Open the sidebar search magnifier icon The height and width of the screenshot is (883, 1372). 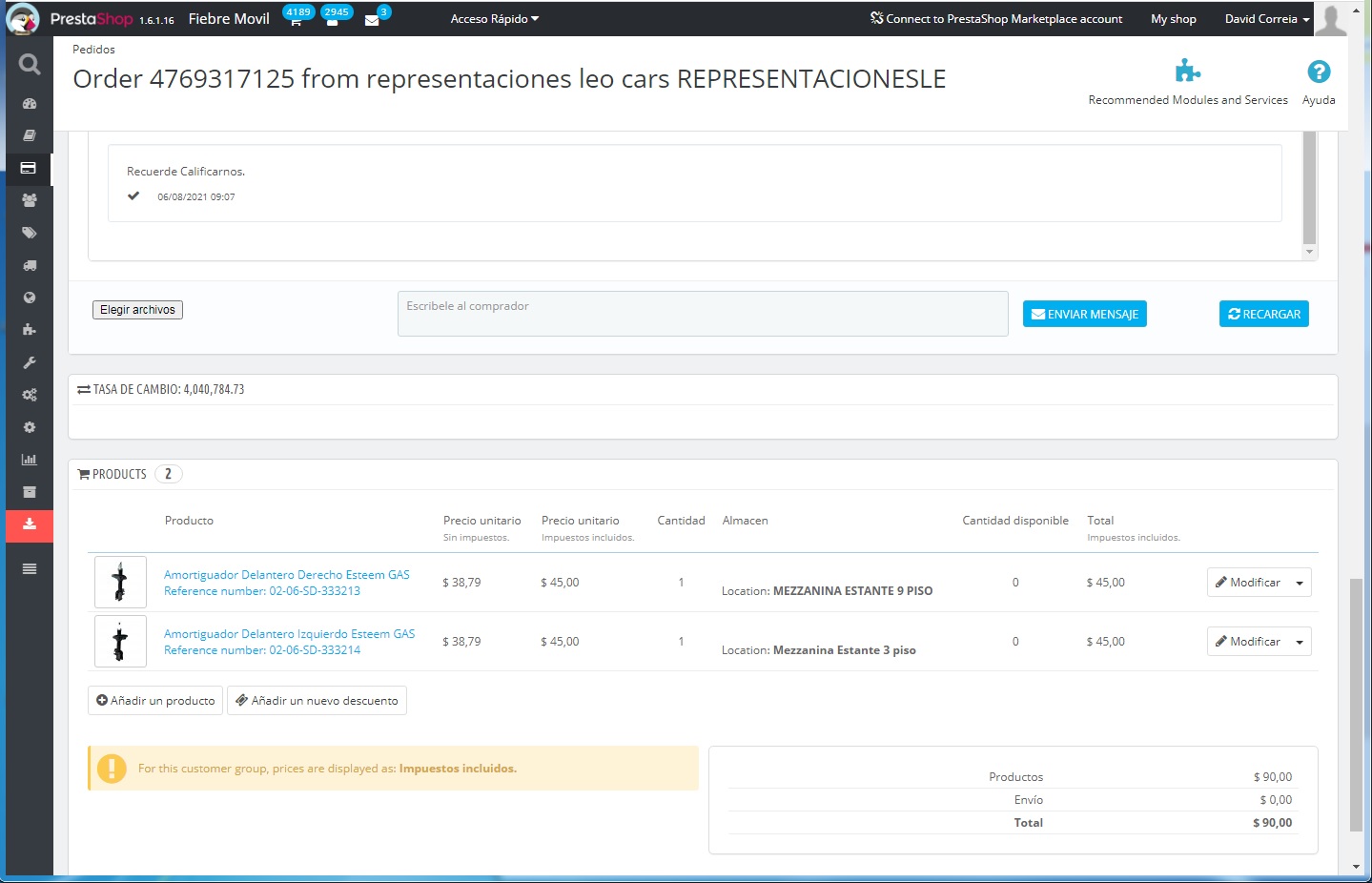(30, 64)
